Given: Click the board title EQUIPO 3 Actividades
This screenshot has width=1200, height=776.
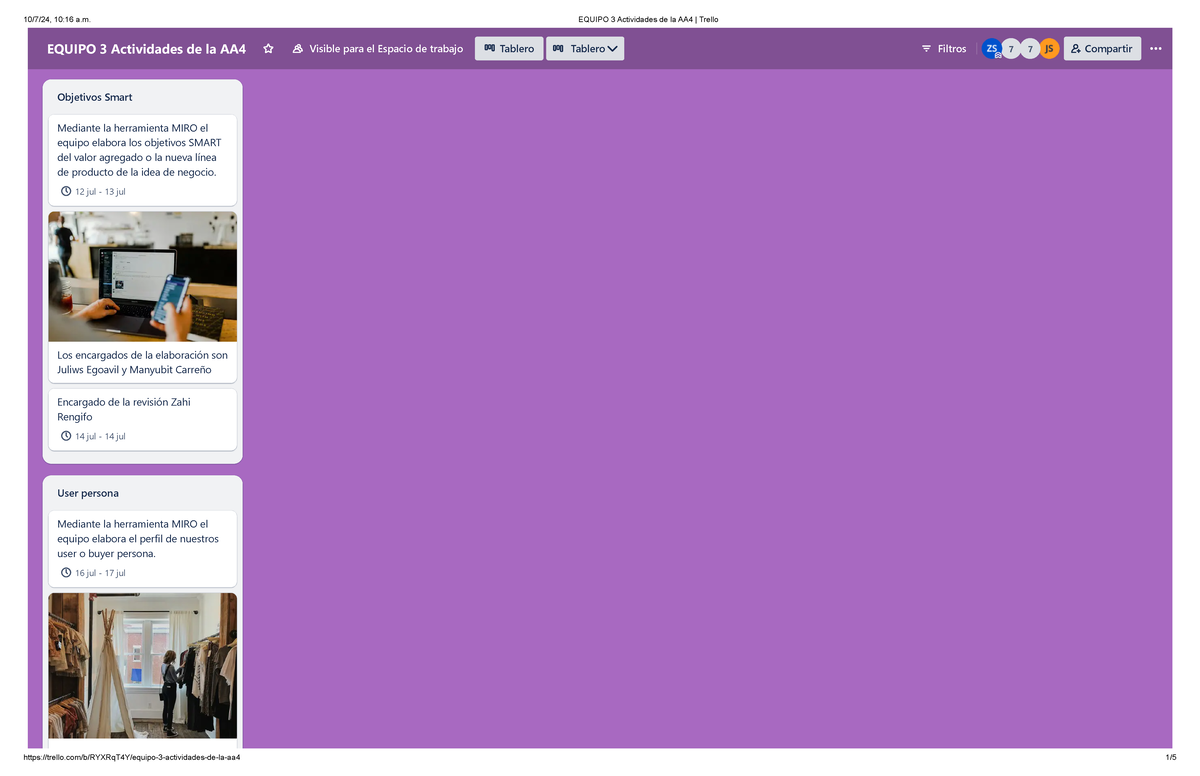Looking at the screenshot, I should 146,49.
